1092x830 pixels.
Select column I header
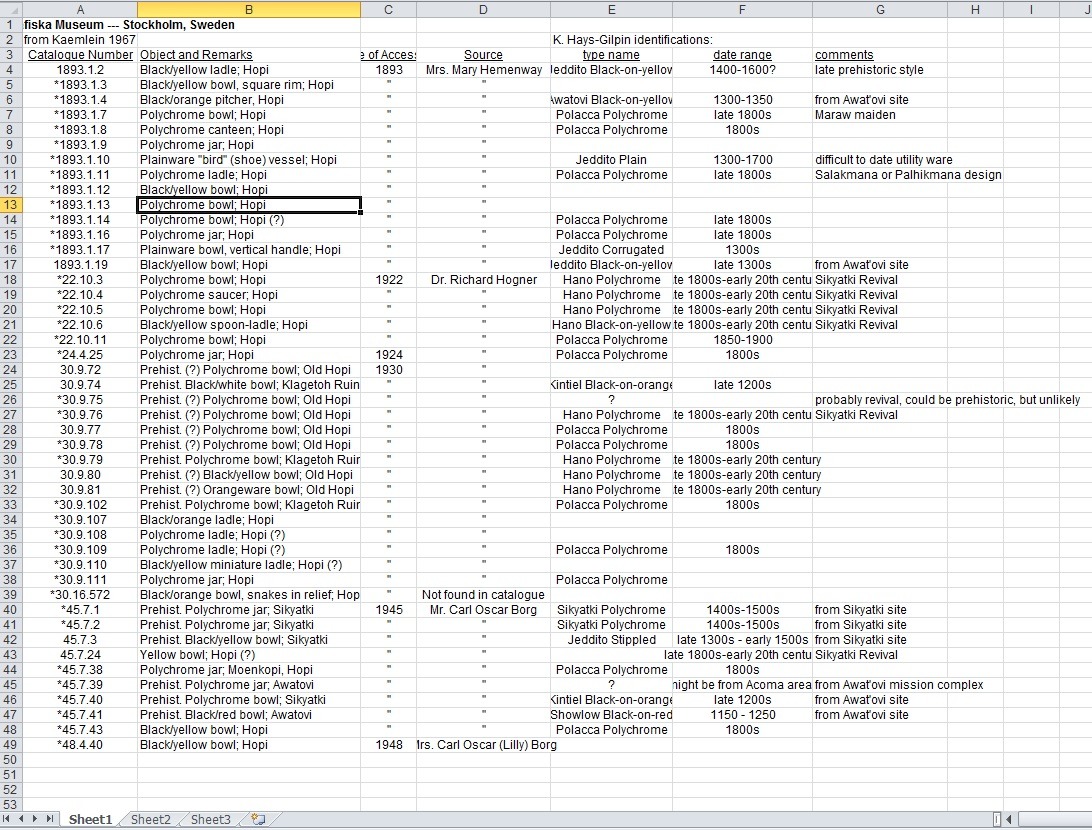[x=1031, y=9]
